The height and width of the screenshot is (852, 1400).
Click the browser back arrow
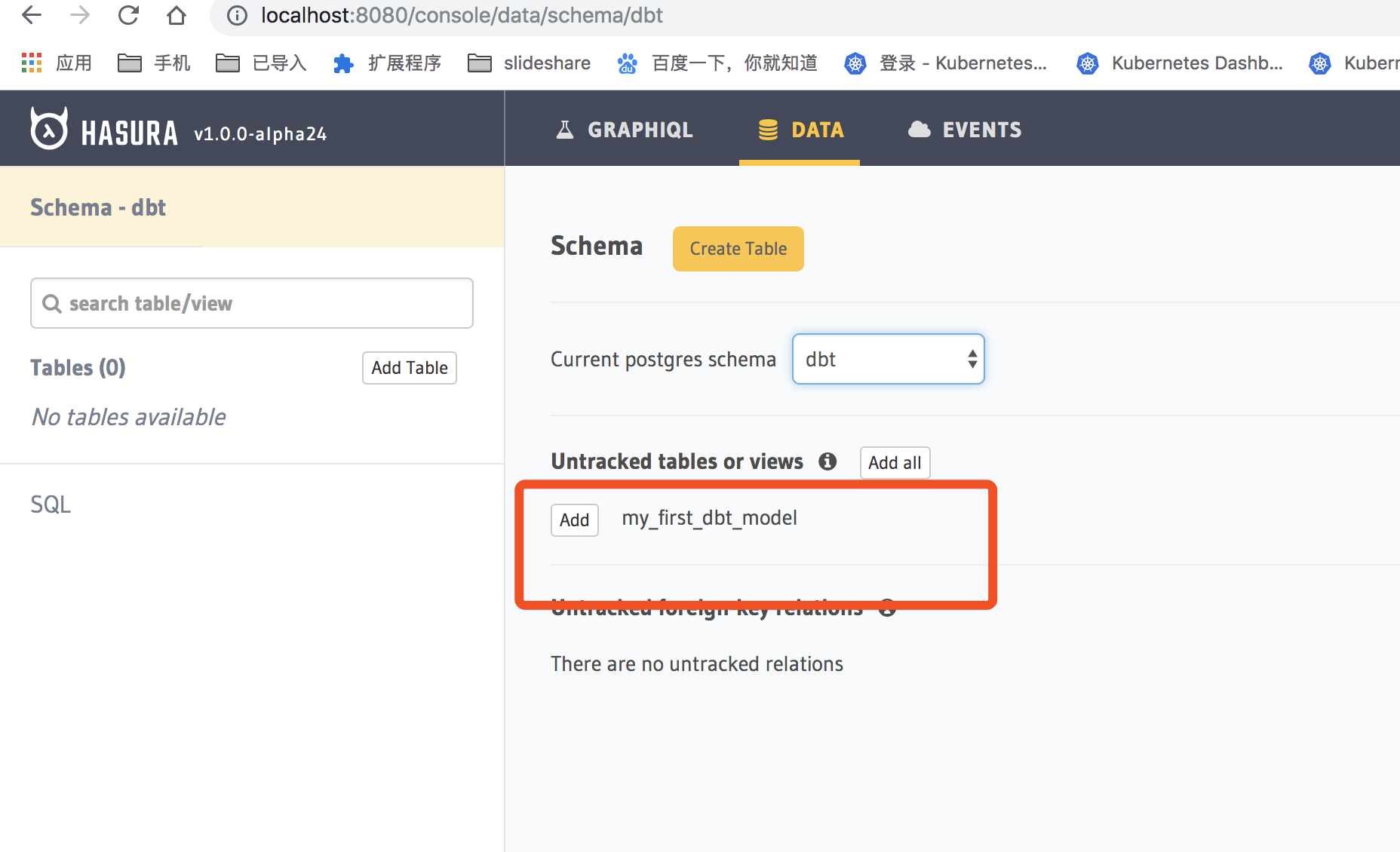click(32, 15)
